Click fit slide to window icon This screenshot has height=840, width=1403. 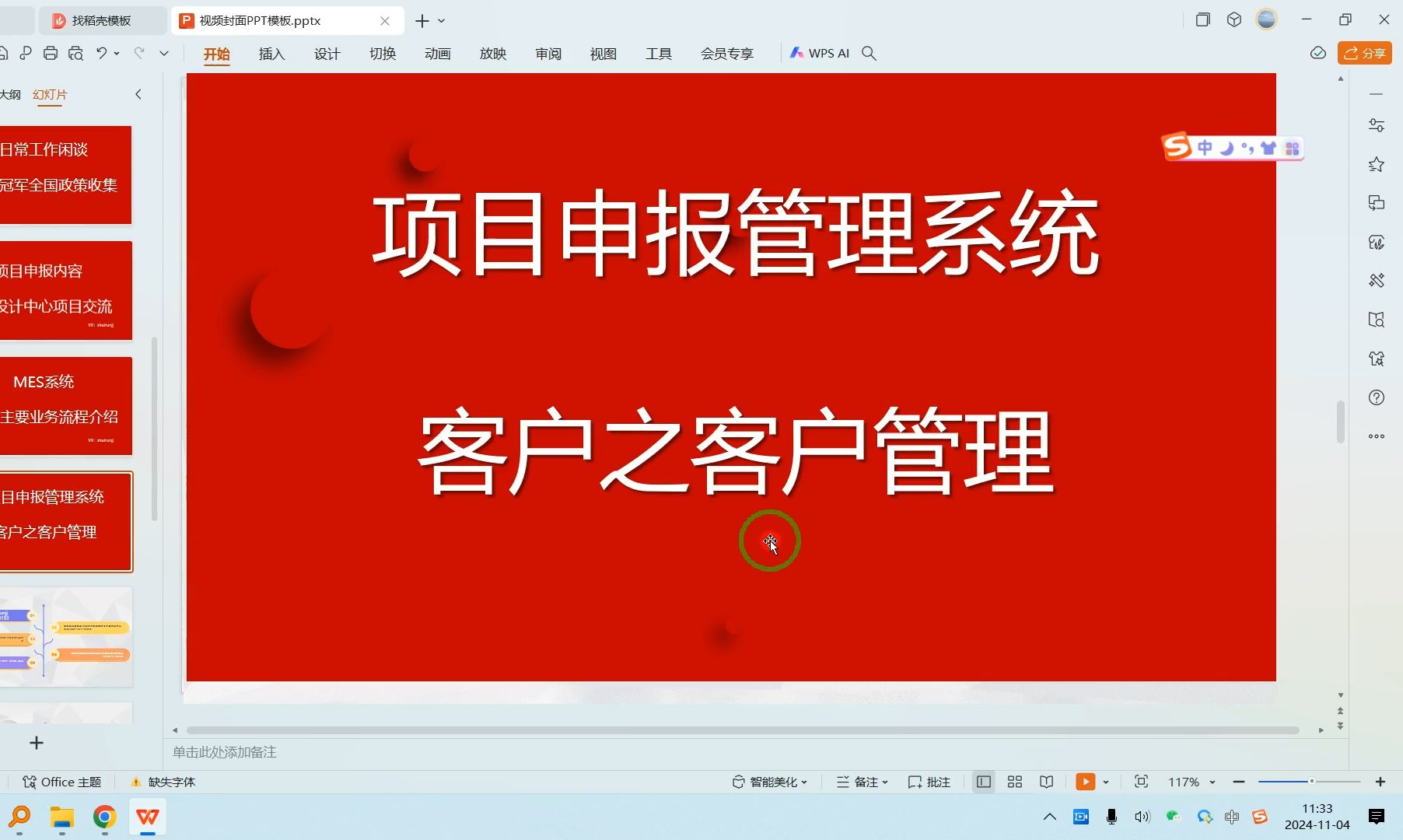pos(1141,782)
